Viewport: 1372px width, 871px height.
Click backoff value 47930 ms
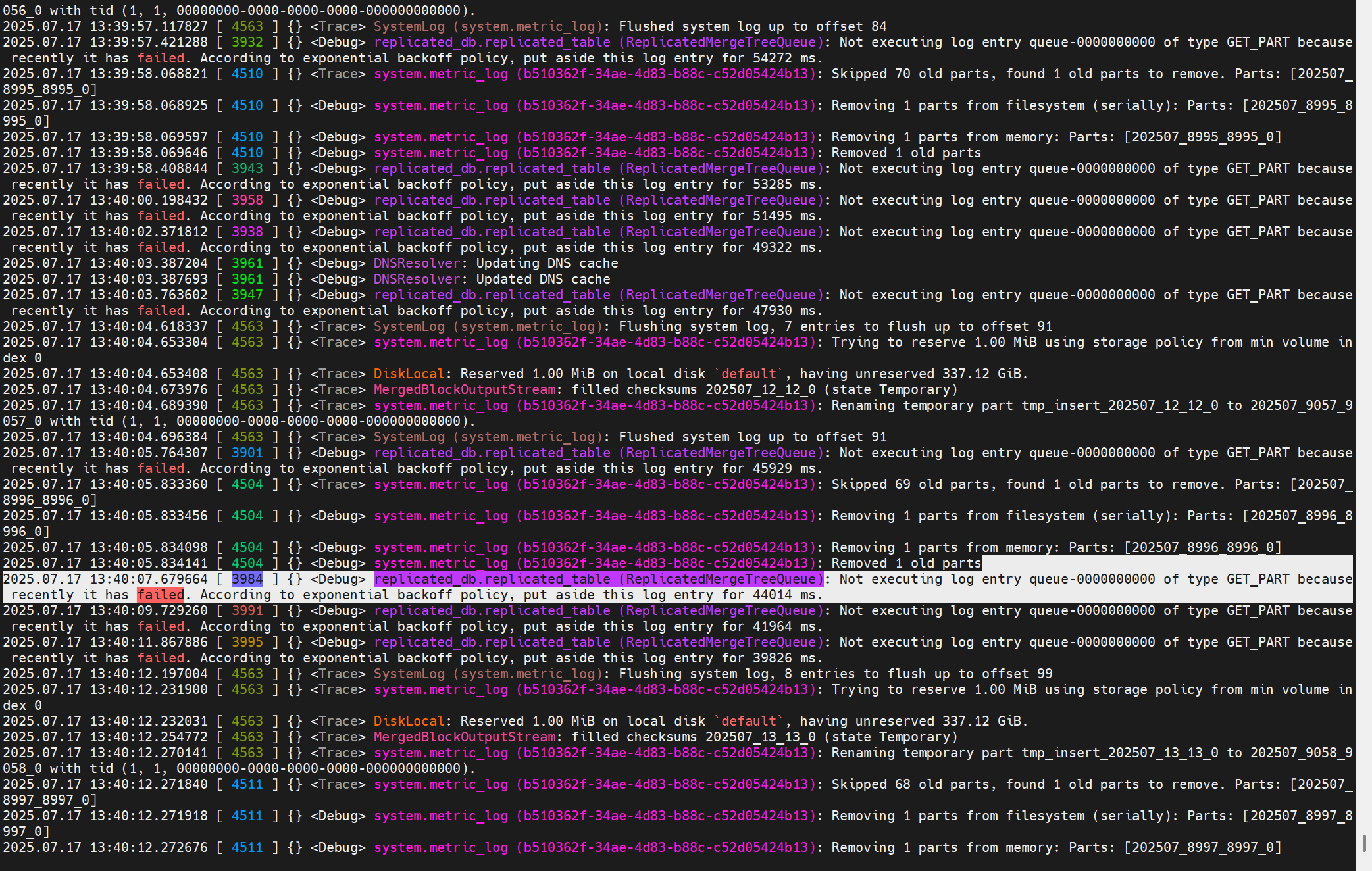point(784,311)
